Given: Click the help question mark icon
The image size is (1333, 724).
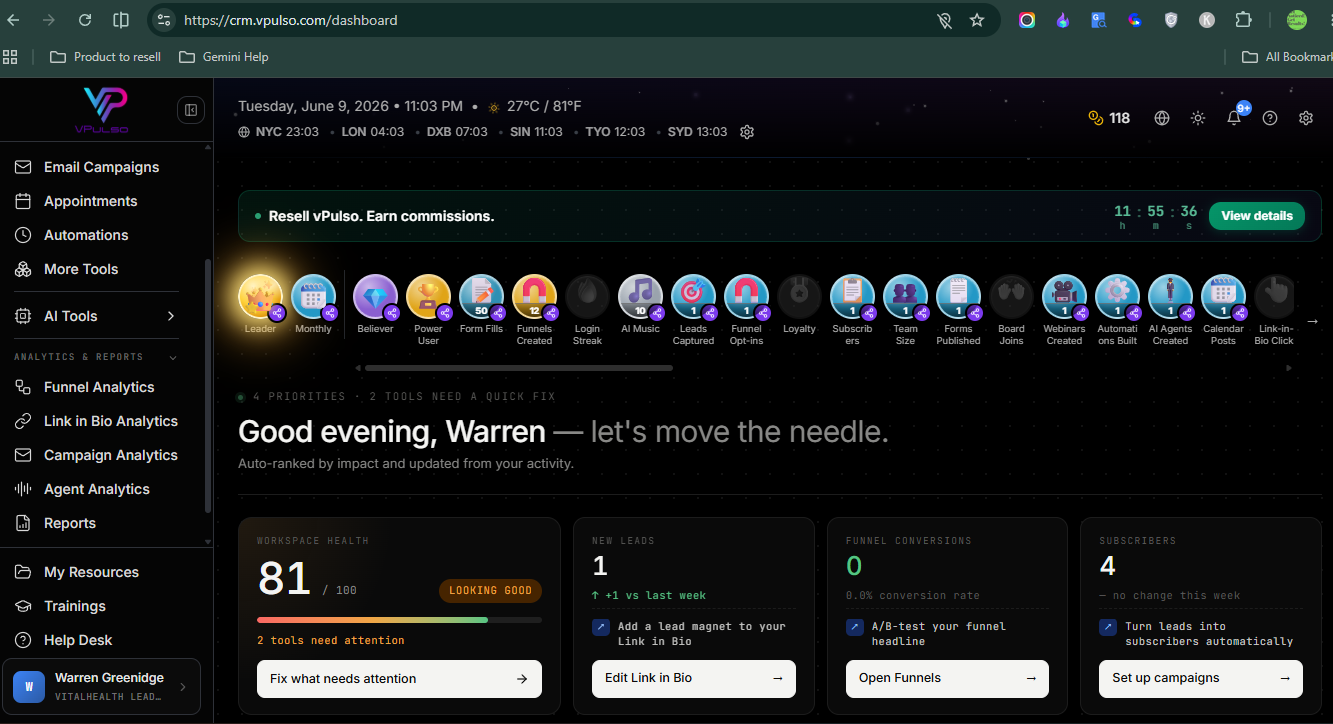Looking at the screenshot, I should (x=1270, y=118).
